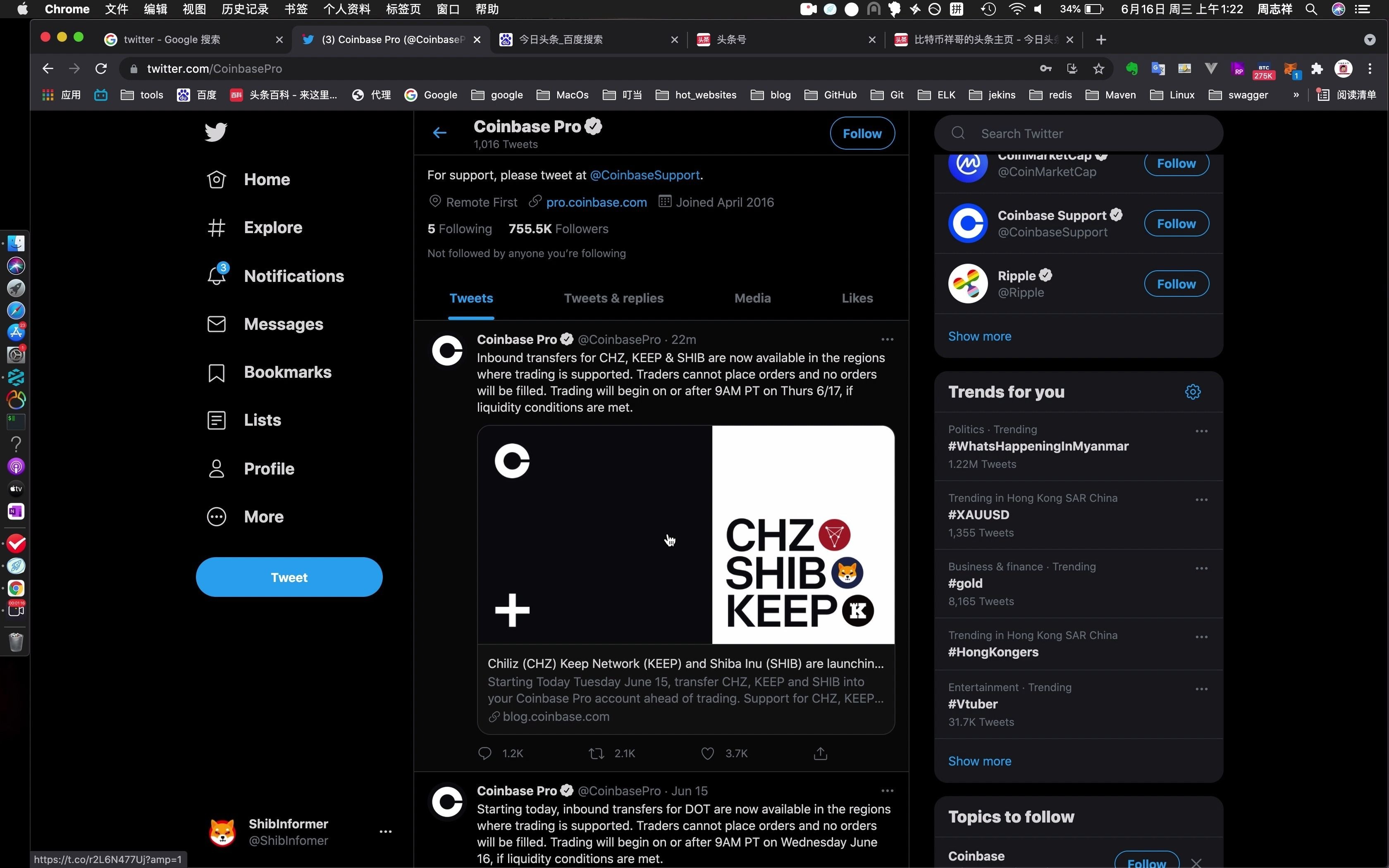This screenshot has width=1389, height=868.
Task: Open pro.coinbase.com link
Action: 597,202
